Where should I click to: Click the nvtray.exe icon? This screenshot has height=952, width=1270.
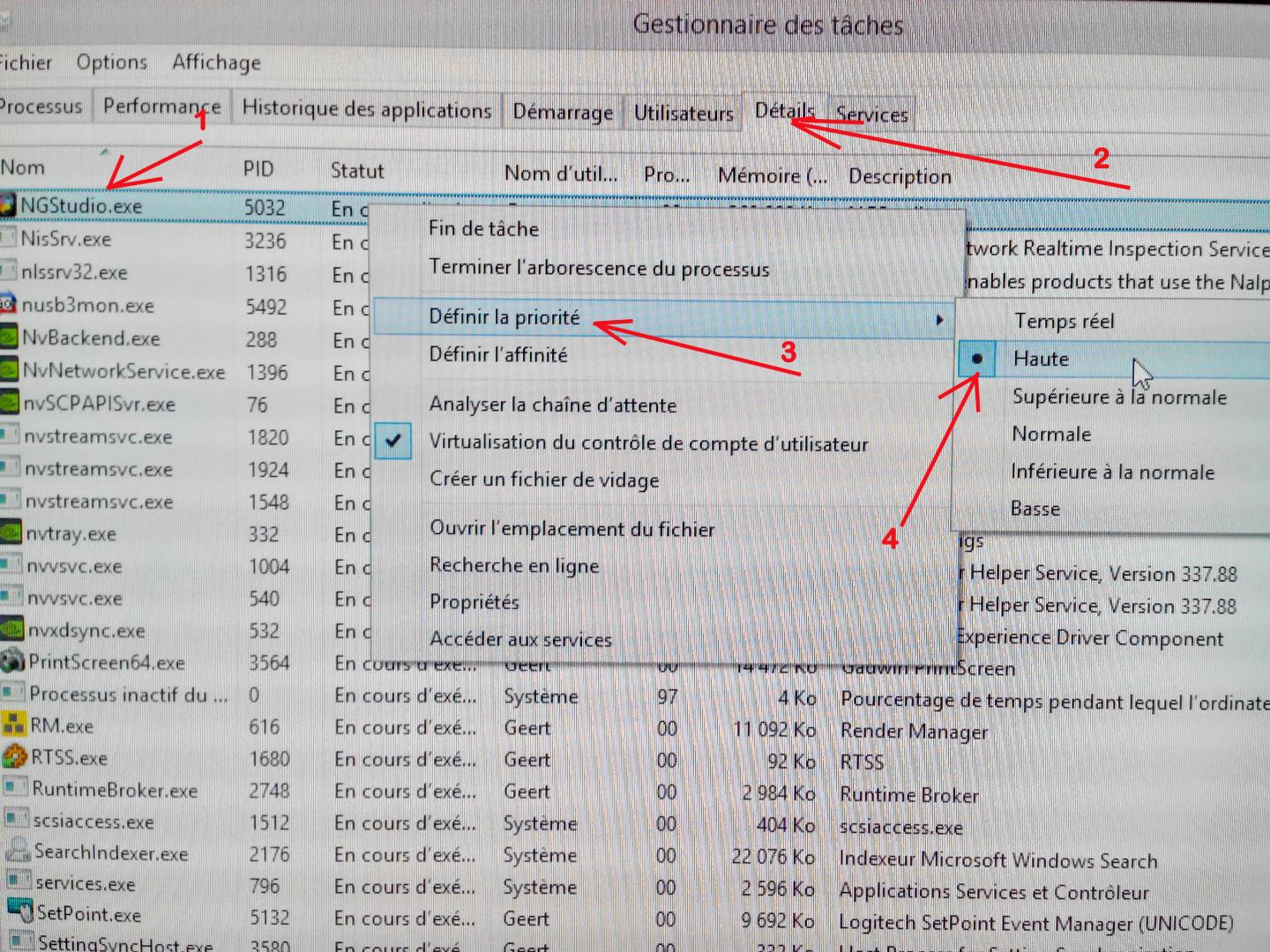click(x=10, y=532)
